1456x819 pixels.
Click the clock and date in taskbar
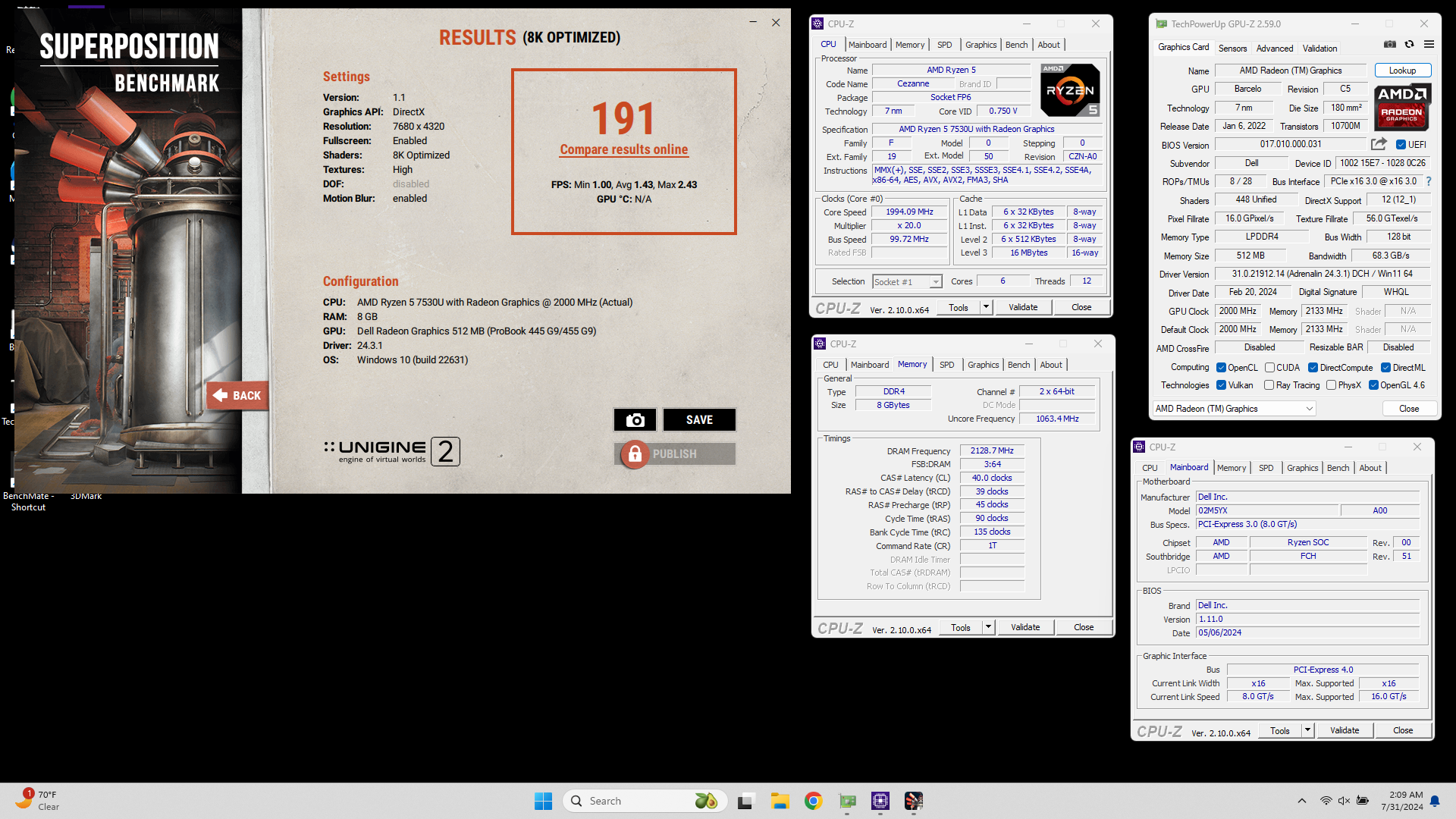click(1401, 801)
